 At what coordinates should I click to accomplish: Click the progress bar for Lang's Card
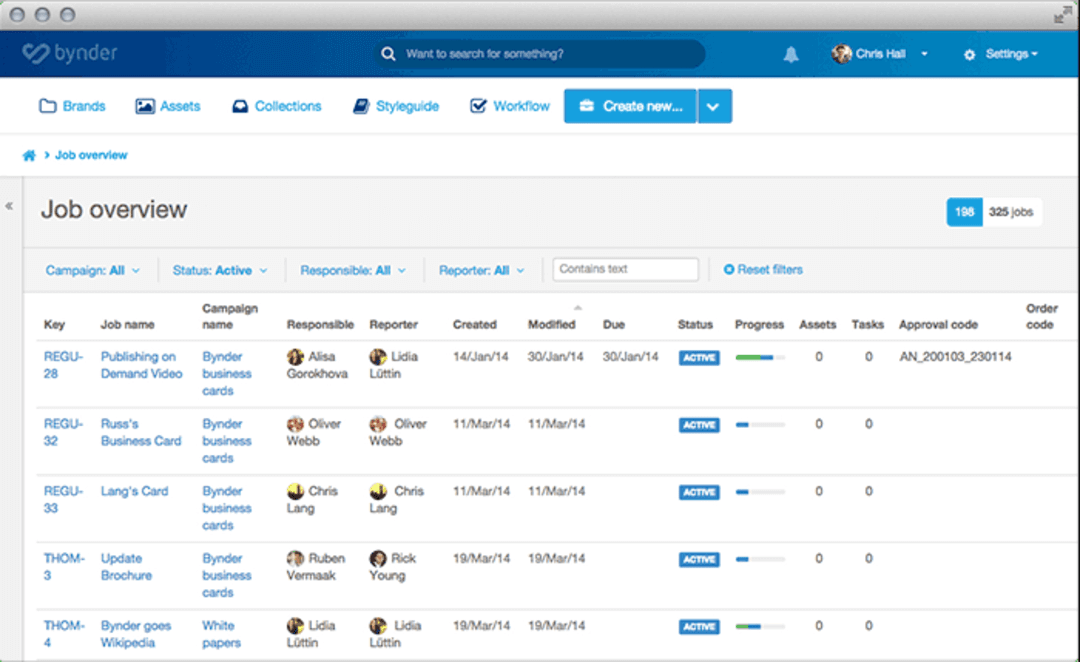(x=759, y=492)
